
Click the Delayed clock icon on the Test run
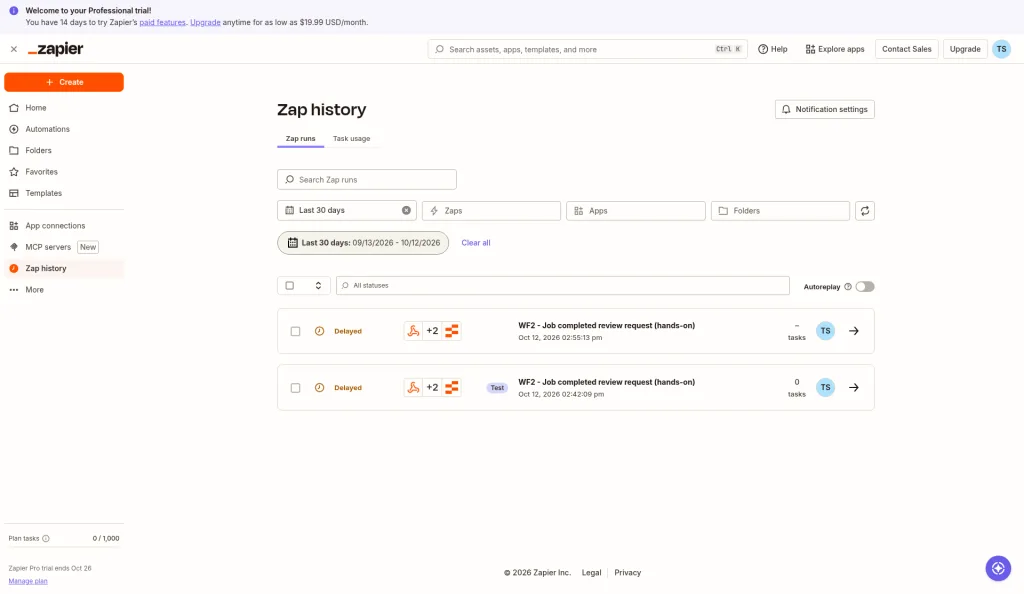click(319, 388)
